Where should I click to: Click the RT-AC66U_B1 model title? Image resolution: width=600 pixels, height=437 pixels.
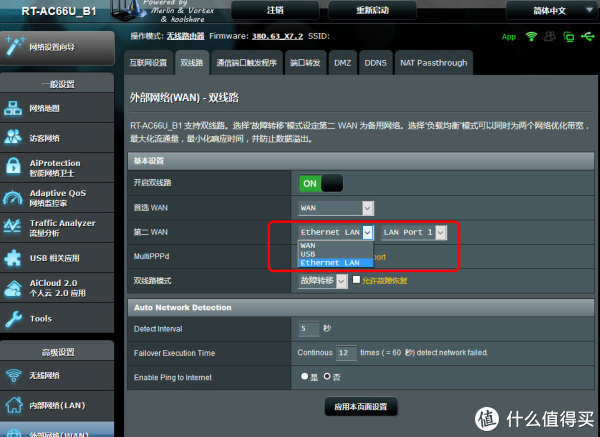pyautogui.click(x=59, y=11)
